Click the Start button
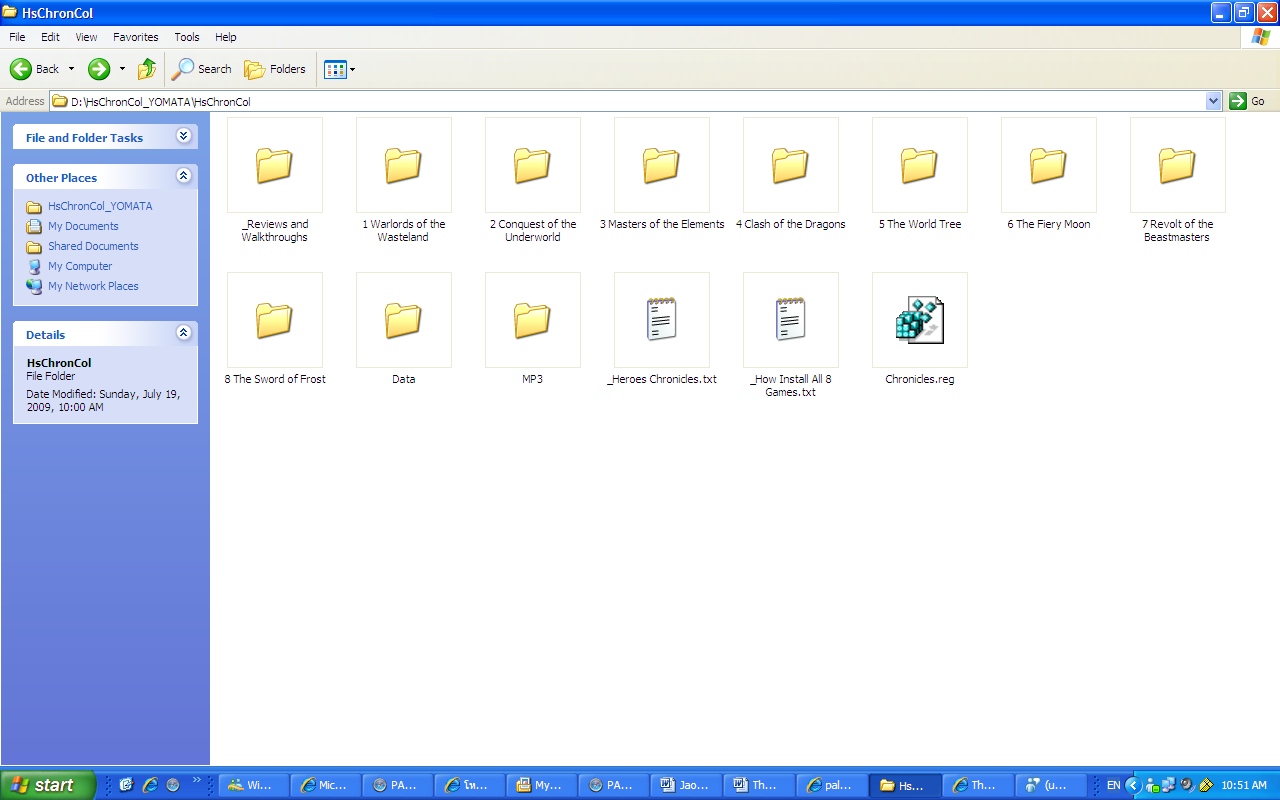The image size is (1280, 800). (x=48, y=785)
